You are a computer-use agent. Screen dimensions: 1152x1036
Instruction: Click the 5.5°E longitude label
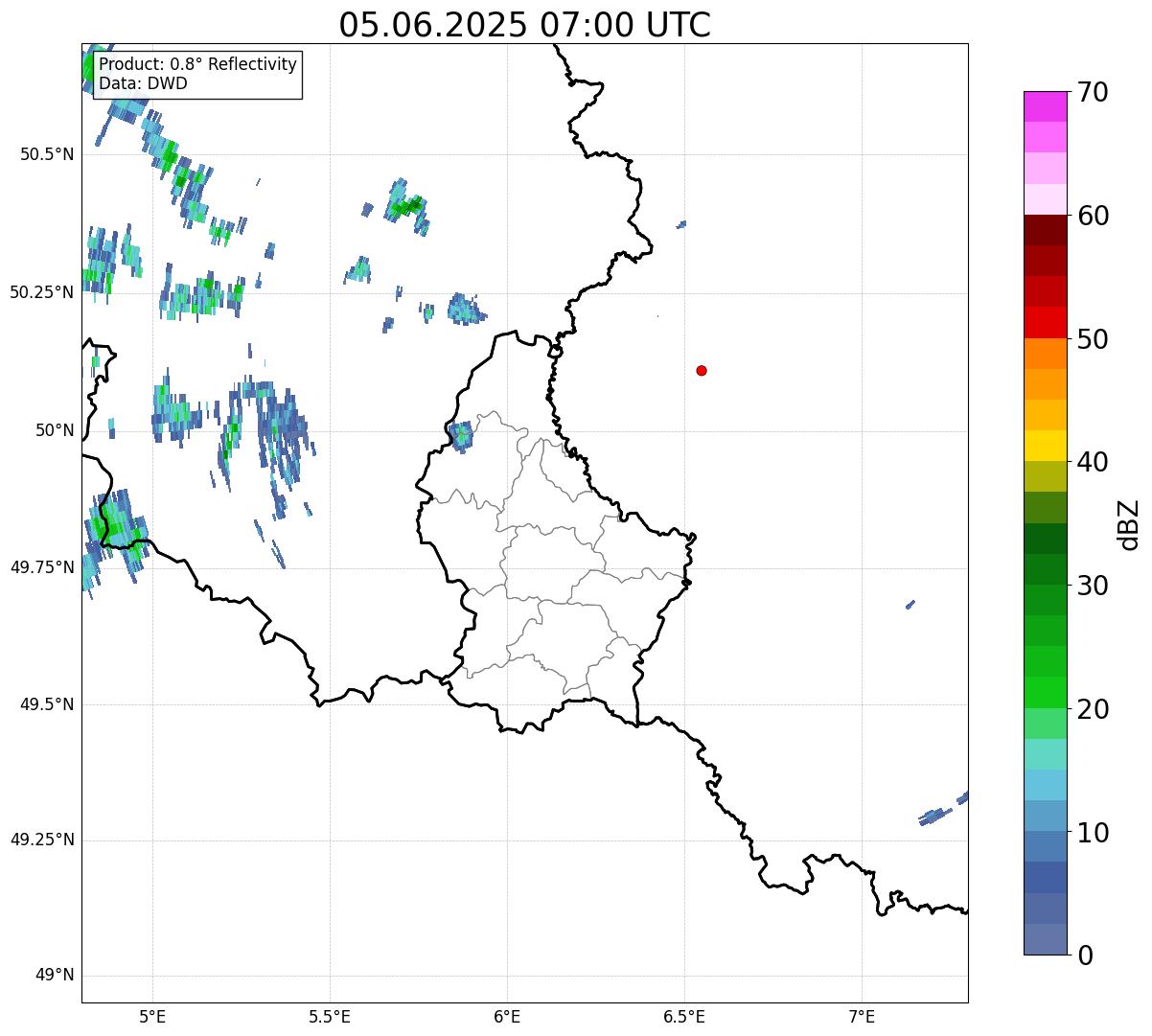(330, 1017)
